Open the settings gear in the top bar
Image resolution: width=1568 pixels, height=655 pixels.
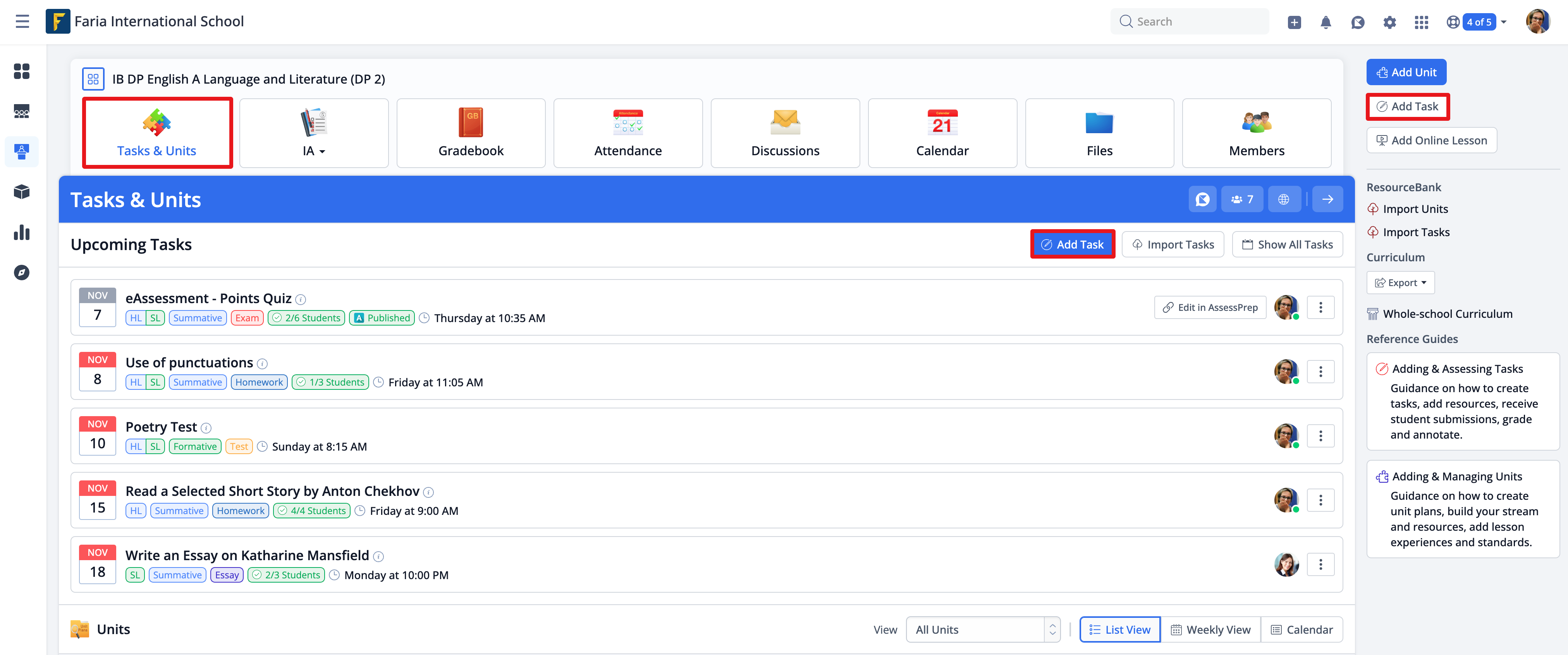[x=1390, y=21]
